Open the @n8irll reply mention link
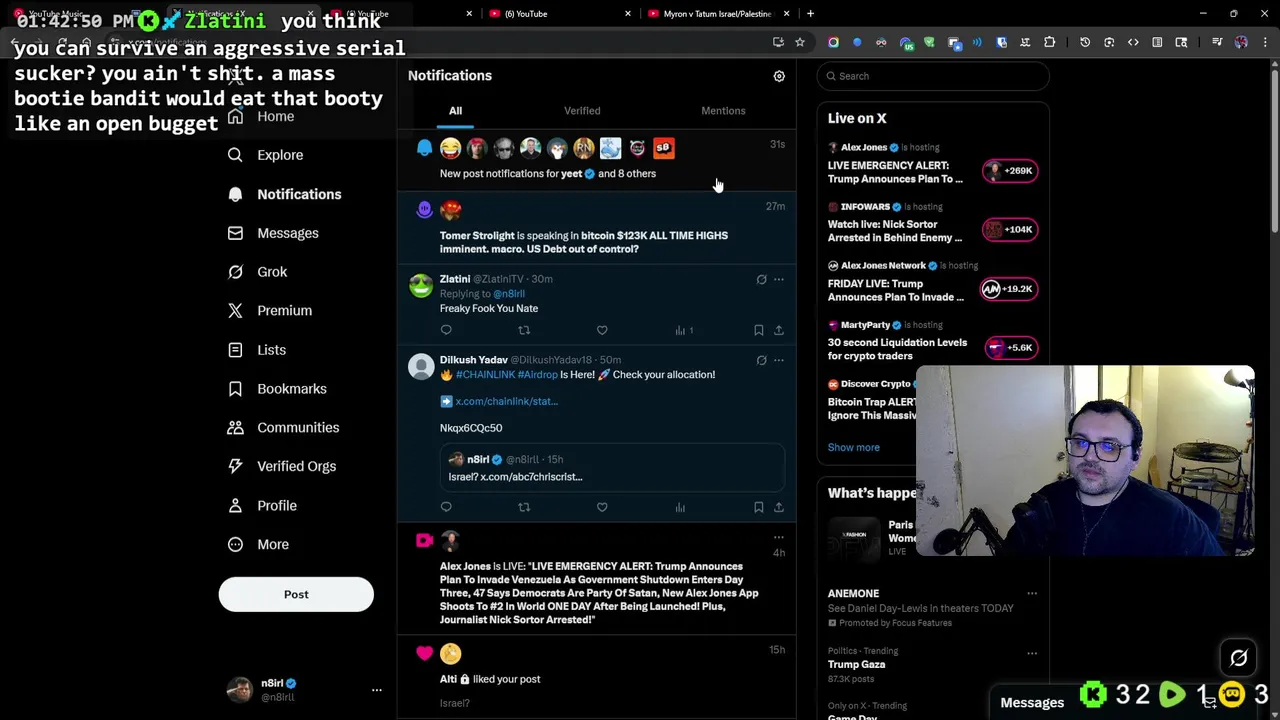Screen dimensions: 1280x720 [509, 294]
